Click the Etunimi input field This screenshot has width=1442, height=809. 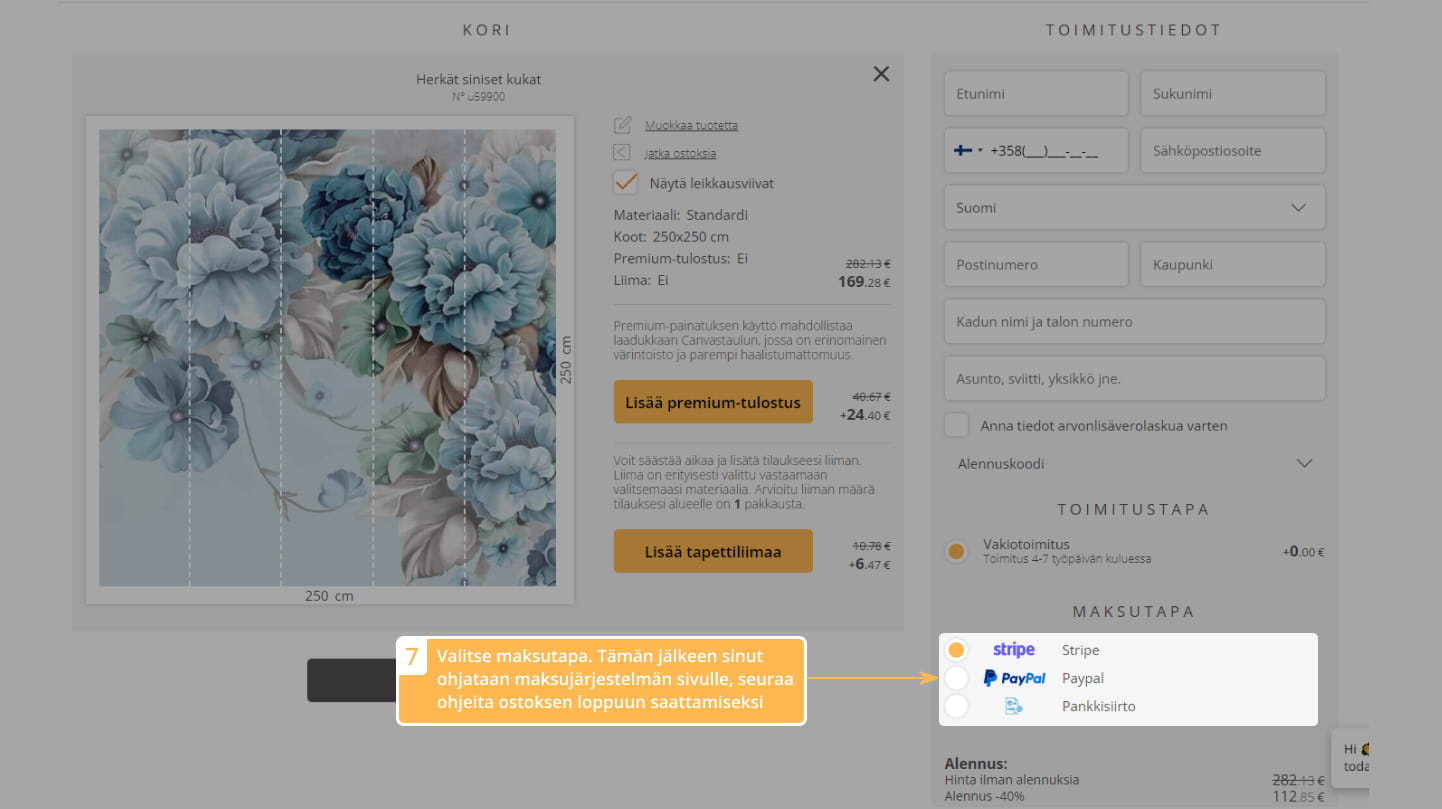pyautogui.click(x=1035, y=94)
